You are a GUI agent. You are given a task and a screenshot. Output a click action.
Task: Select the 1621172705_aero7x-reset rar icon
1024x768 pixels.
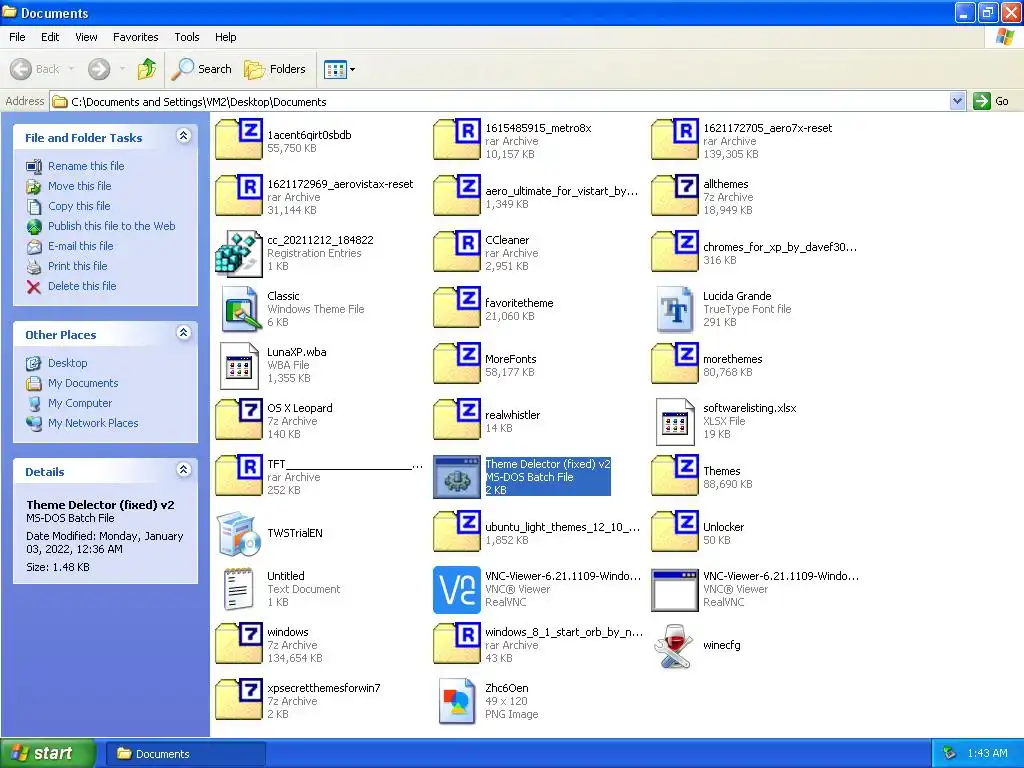675,139
